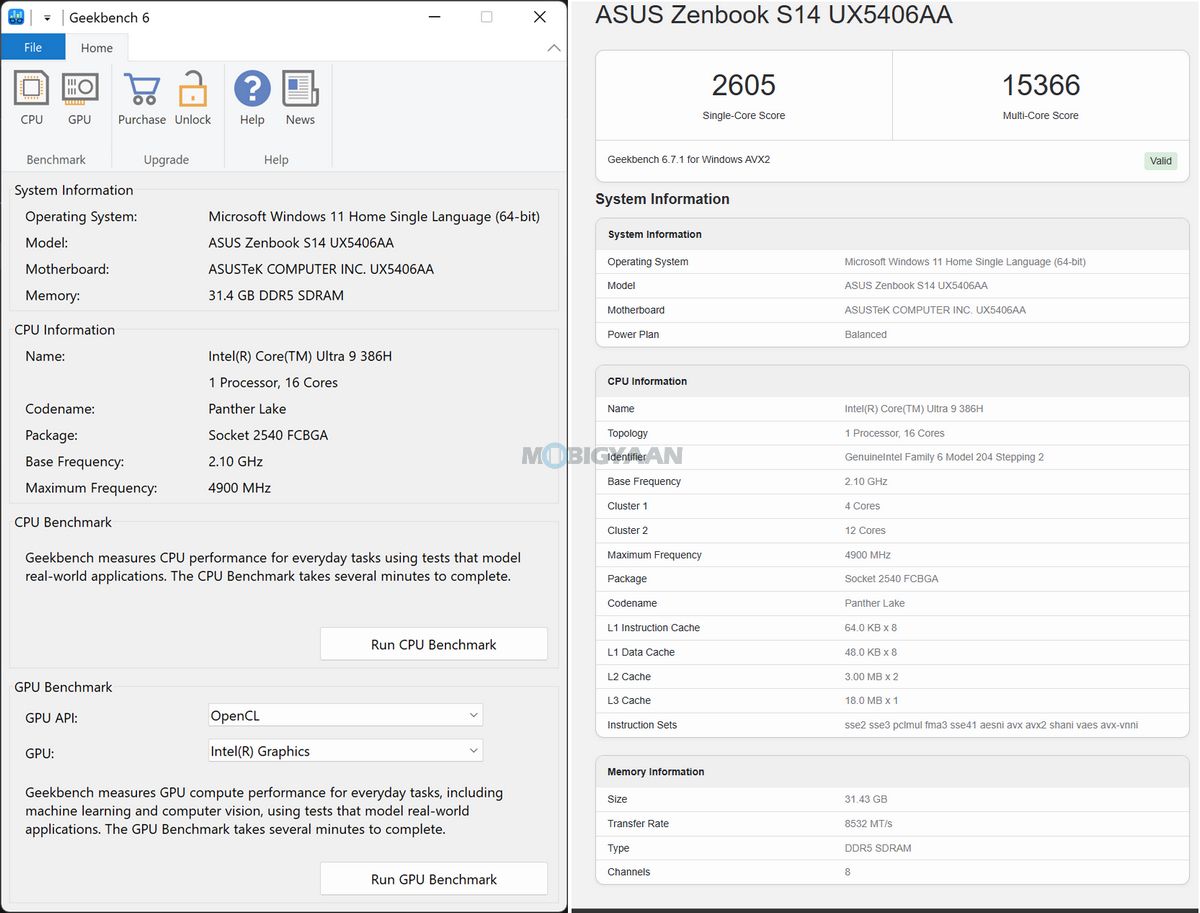Screen dimensions: 1200x913
Task: Collapse the ribbon with the chevron
Action: click(554, 48)
